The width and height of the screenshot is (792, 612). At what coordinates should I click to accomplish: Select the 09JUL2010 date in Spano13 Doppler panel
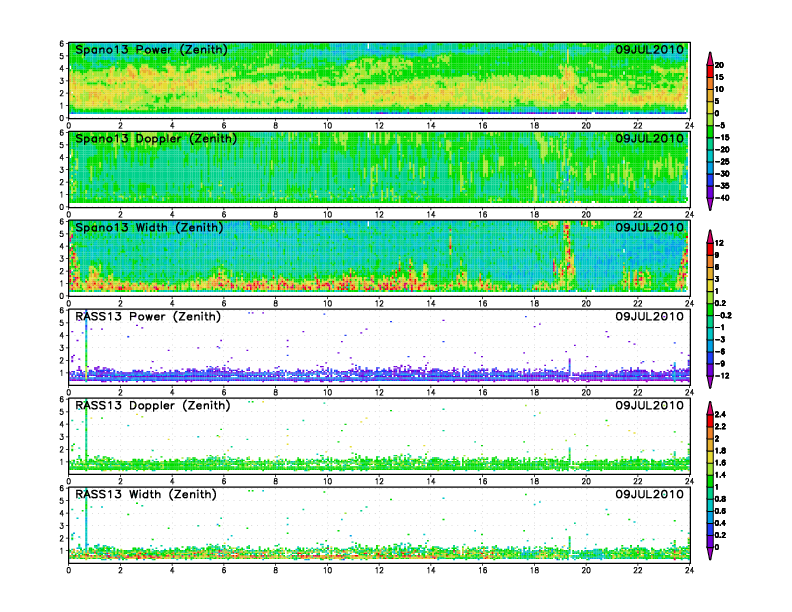649,138
